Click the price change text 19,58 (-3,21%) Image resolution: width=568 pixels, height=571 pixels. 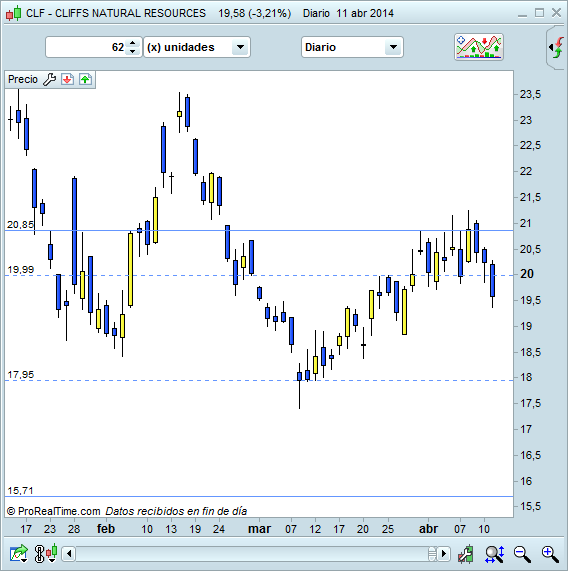(255, 13)
